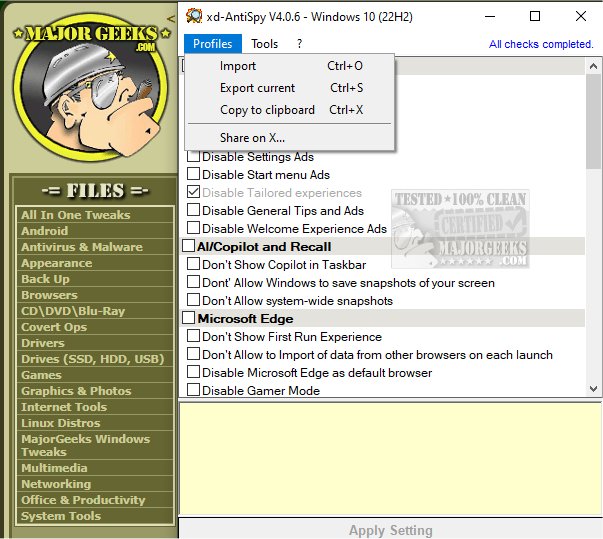Go to the Networking category
This screenshot has height=539, width=603.
tap(56, 484)
